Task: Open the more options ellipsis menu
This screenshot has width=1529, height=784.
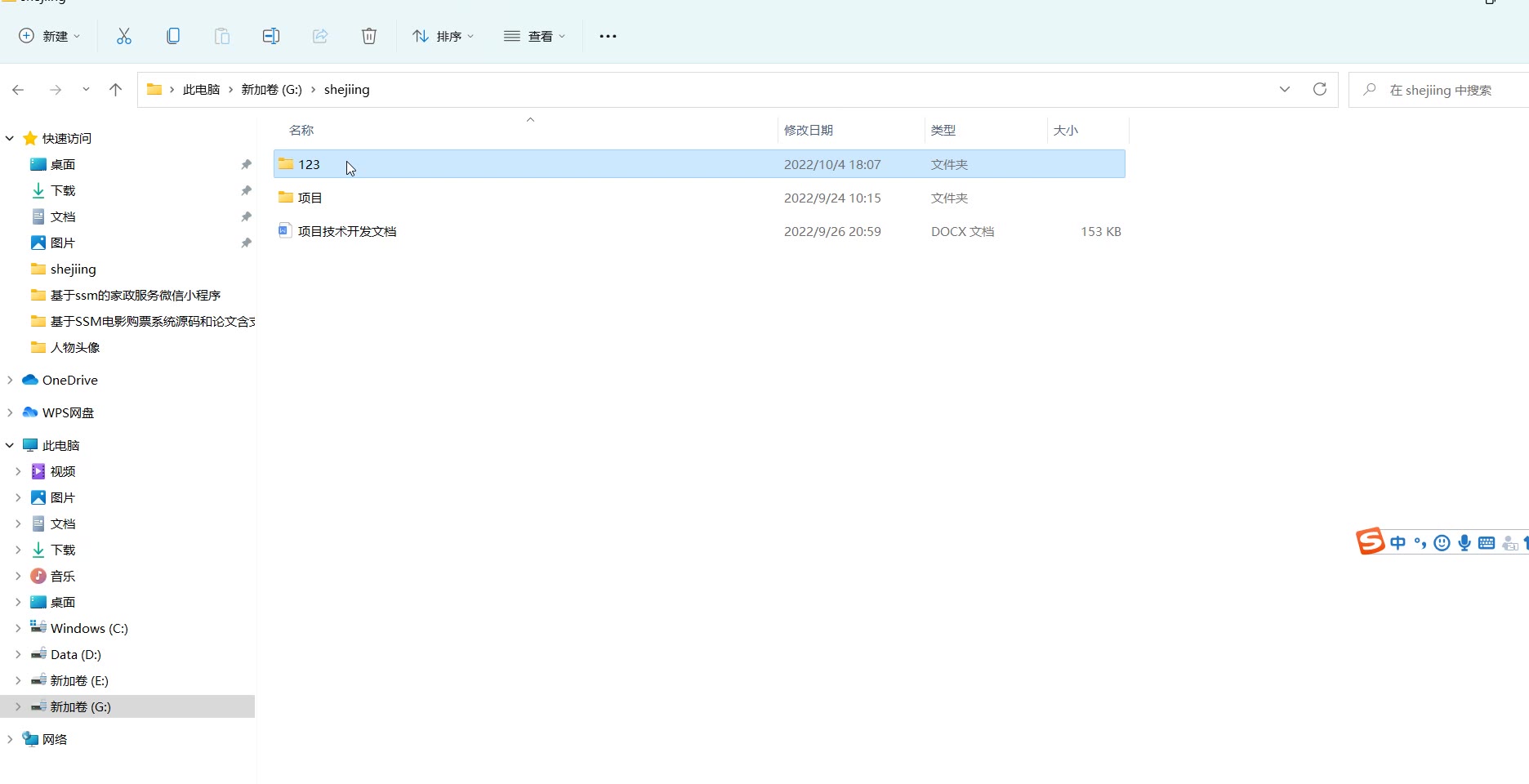Action: pos(608,36)
